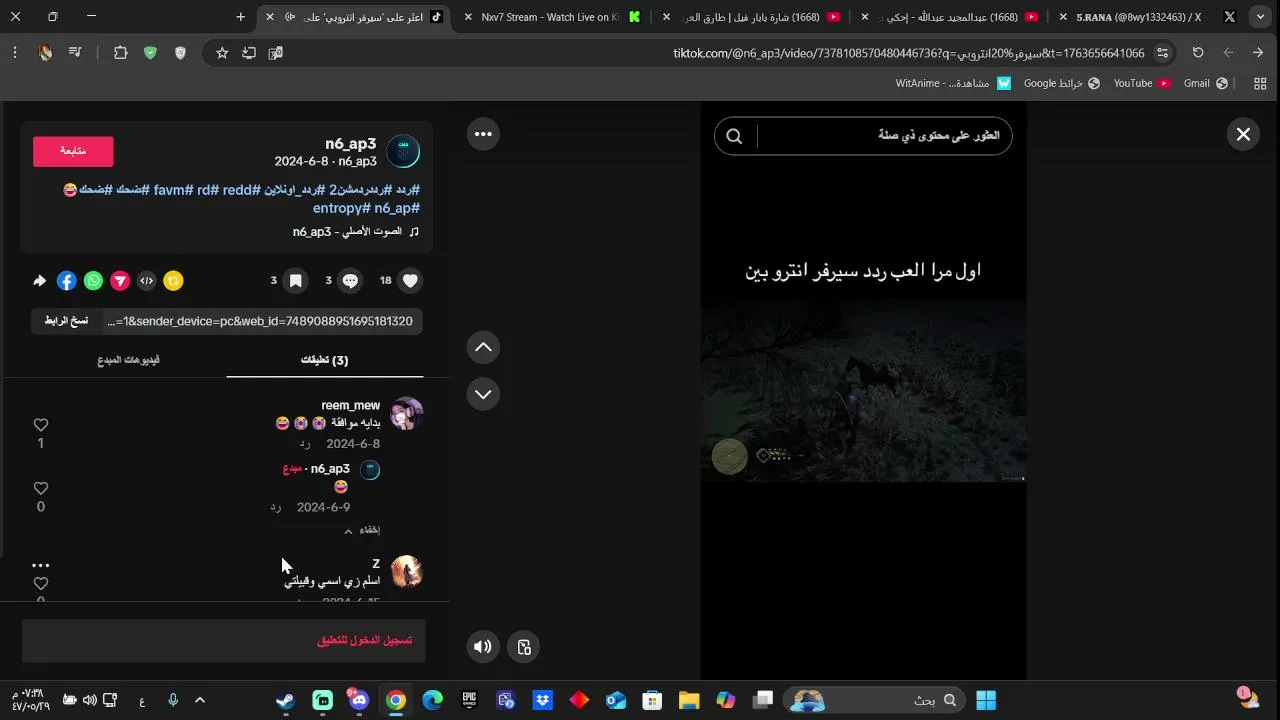Open Steam from the taskbar

point(286,700)
